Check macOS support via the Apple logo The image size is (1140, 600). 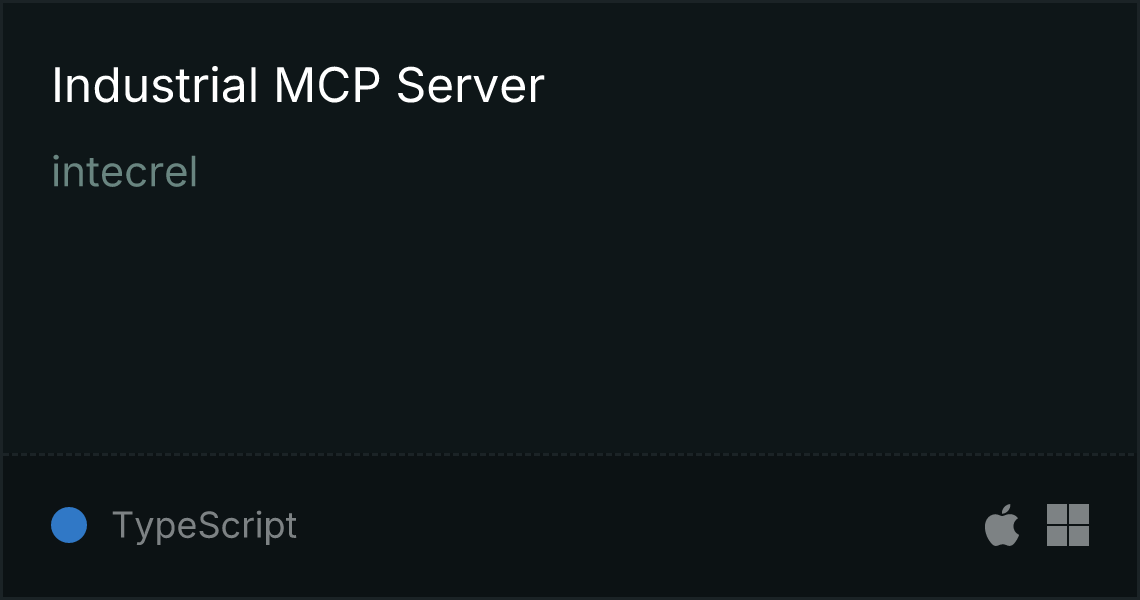pyautogui.click(x=1002, y=524)
